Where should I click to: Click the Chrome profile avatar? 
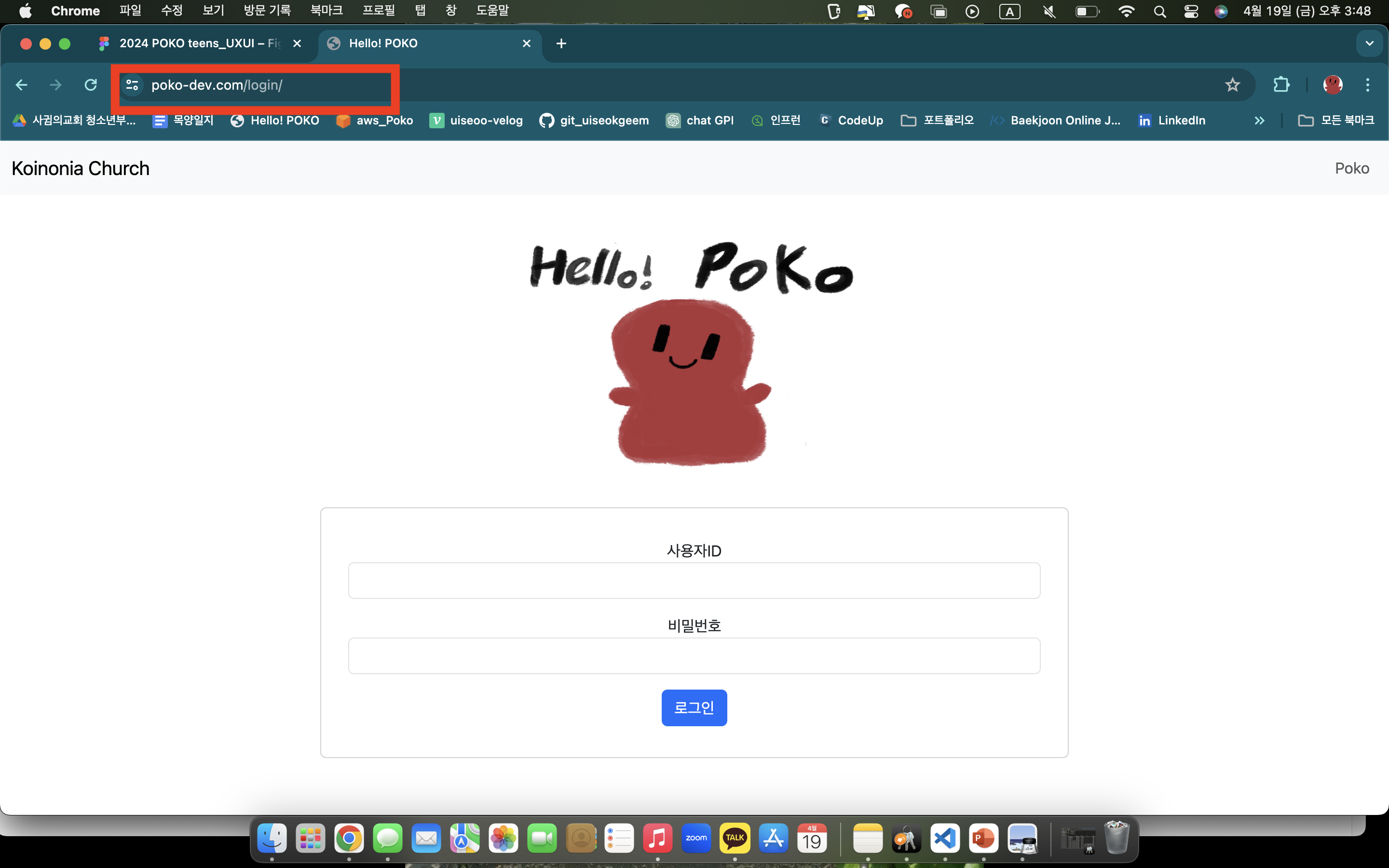point(1332,85)
